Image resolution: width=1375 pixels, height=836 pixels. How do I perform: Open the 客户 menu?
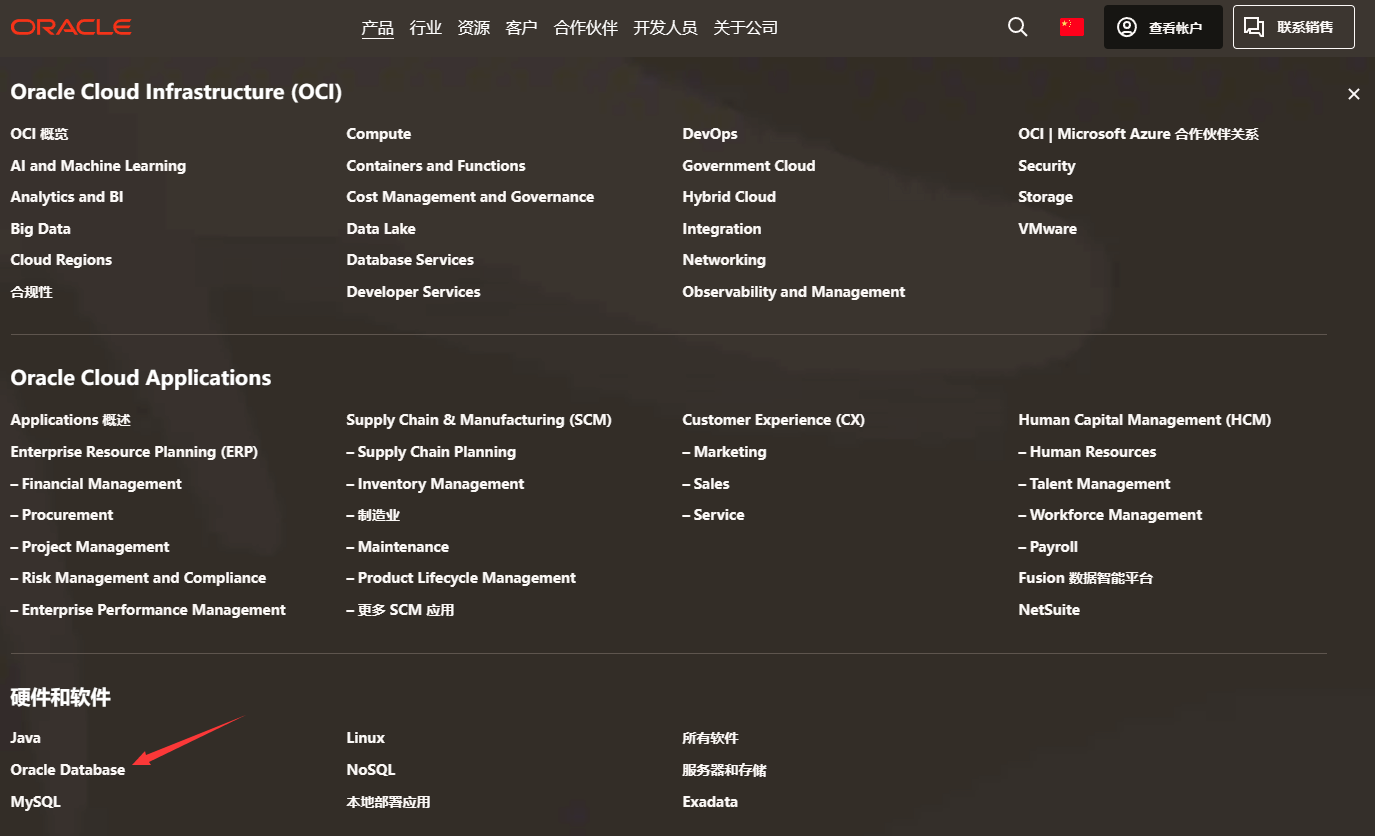pyautogui.click(x=522, y=28)
